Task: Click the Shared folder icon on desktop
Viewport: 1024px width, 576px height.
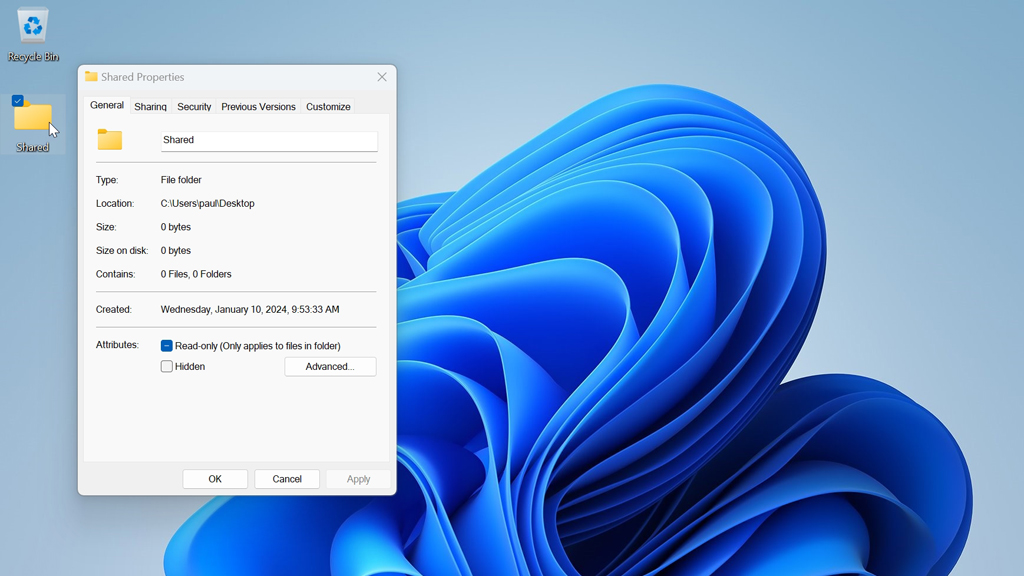Action: [x=33, y=118]
